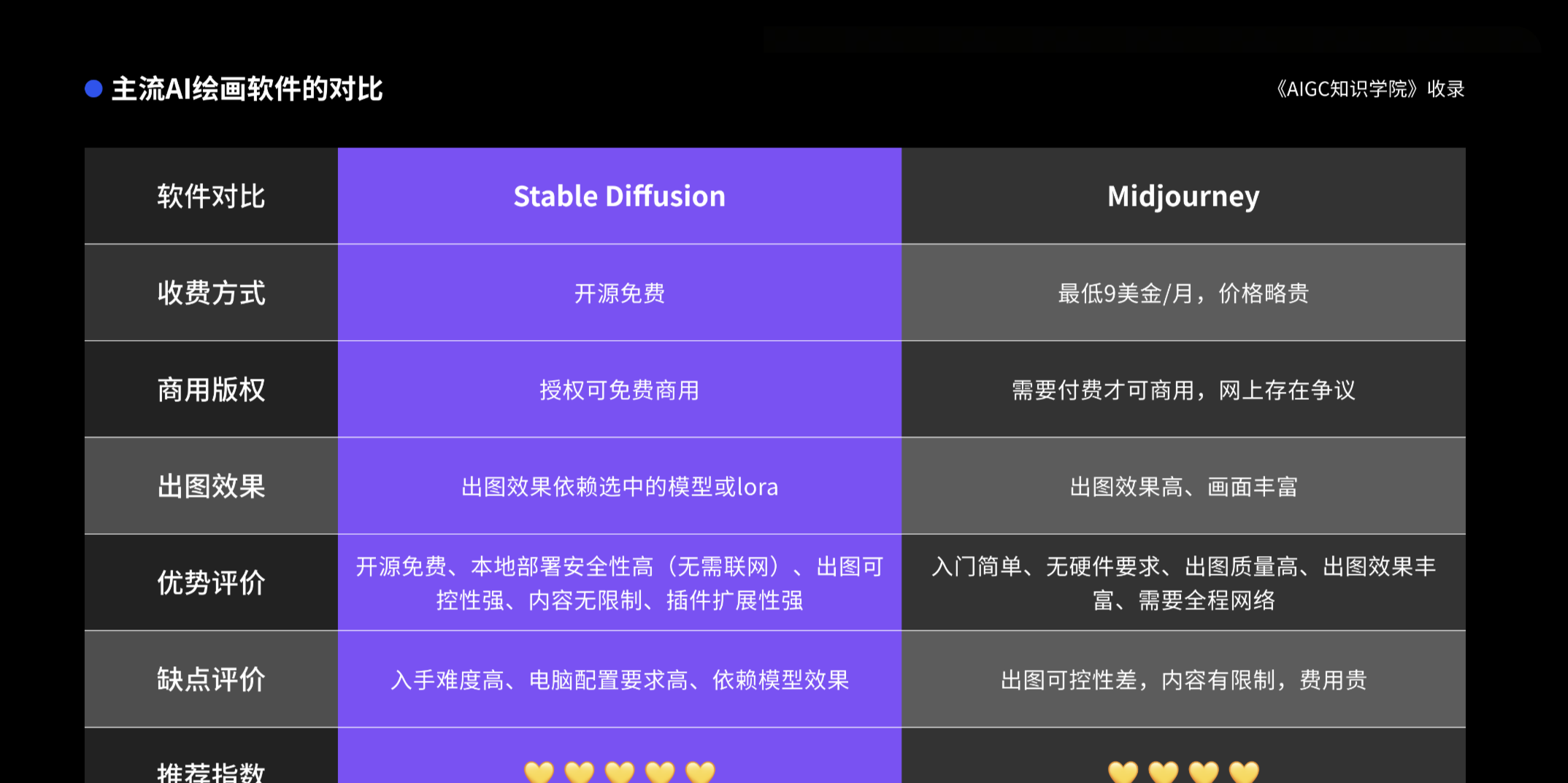1568x783 pixels.
Task: Select the Midjourney column header
Action: 1183,196
